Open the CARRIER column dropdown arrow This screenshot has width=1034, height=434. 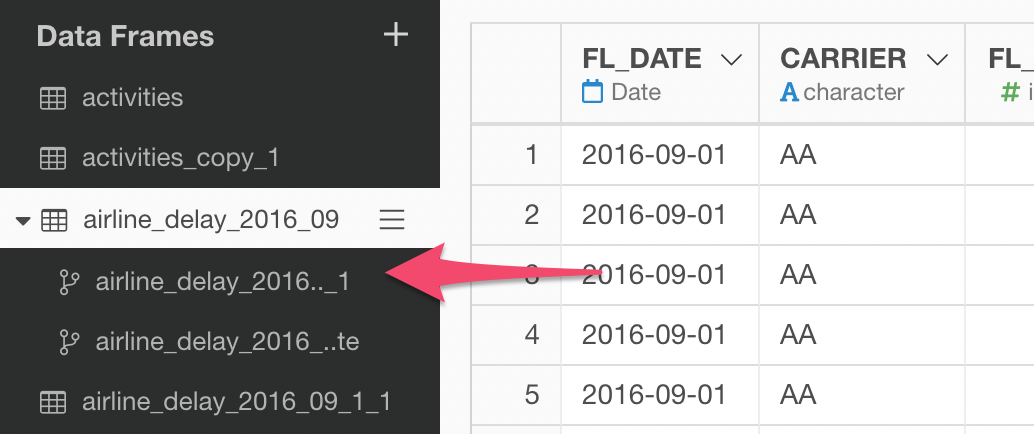click(x=936, y=60)
